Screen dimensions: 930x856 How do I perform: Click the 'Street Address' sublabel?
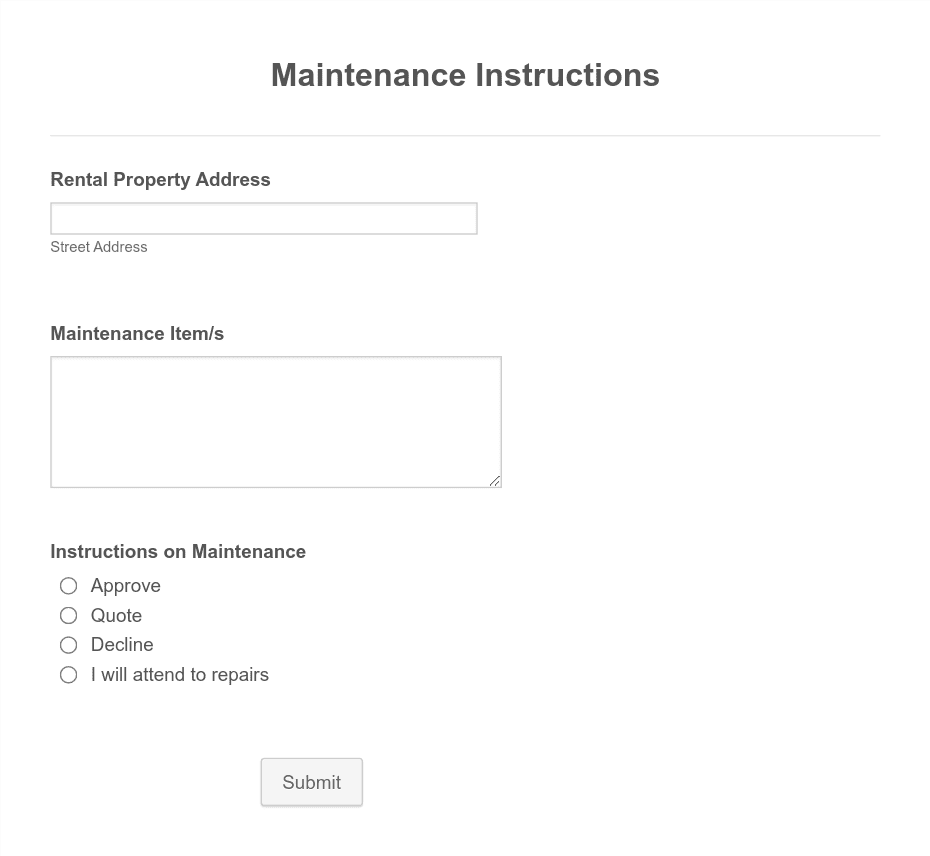coord(99,247)
